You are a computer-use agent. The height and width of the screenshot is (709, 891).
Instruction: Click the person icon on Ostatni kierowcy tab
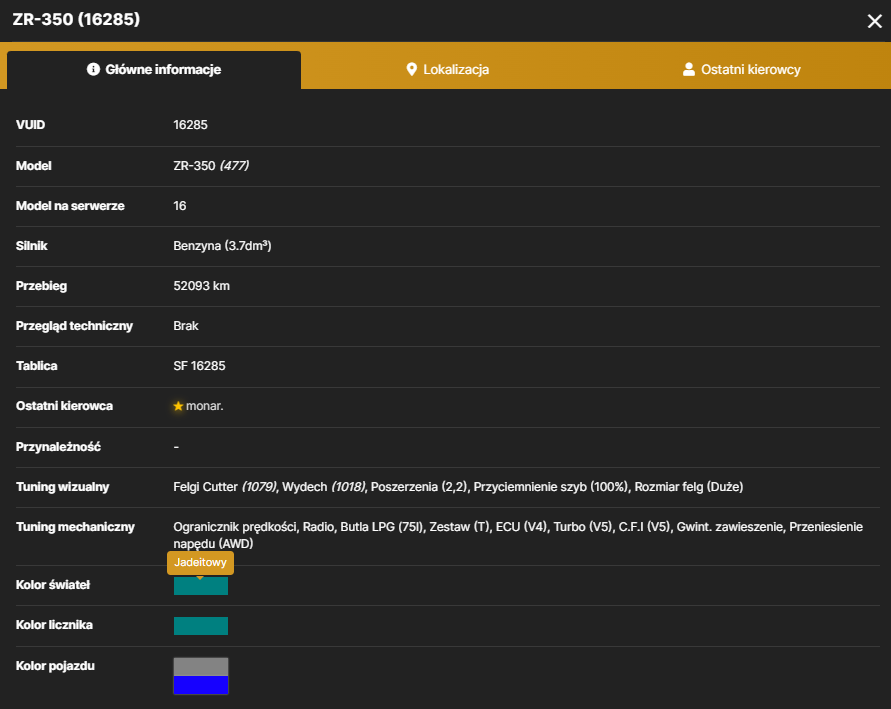coord(689,69)
